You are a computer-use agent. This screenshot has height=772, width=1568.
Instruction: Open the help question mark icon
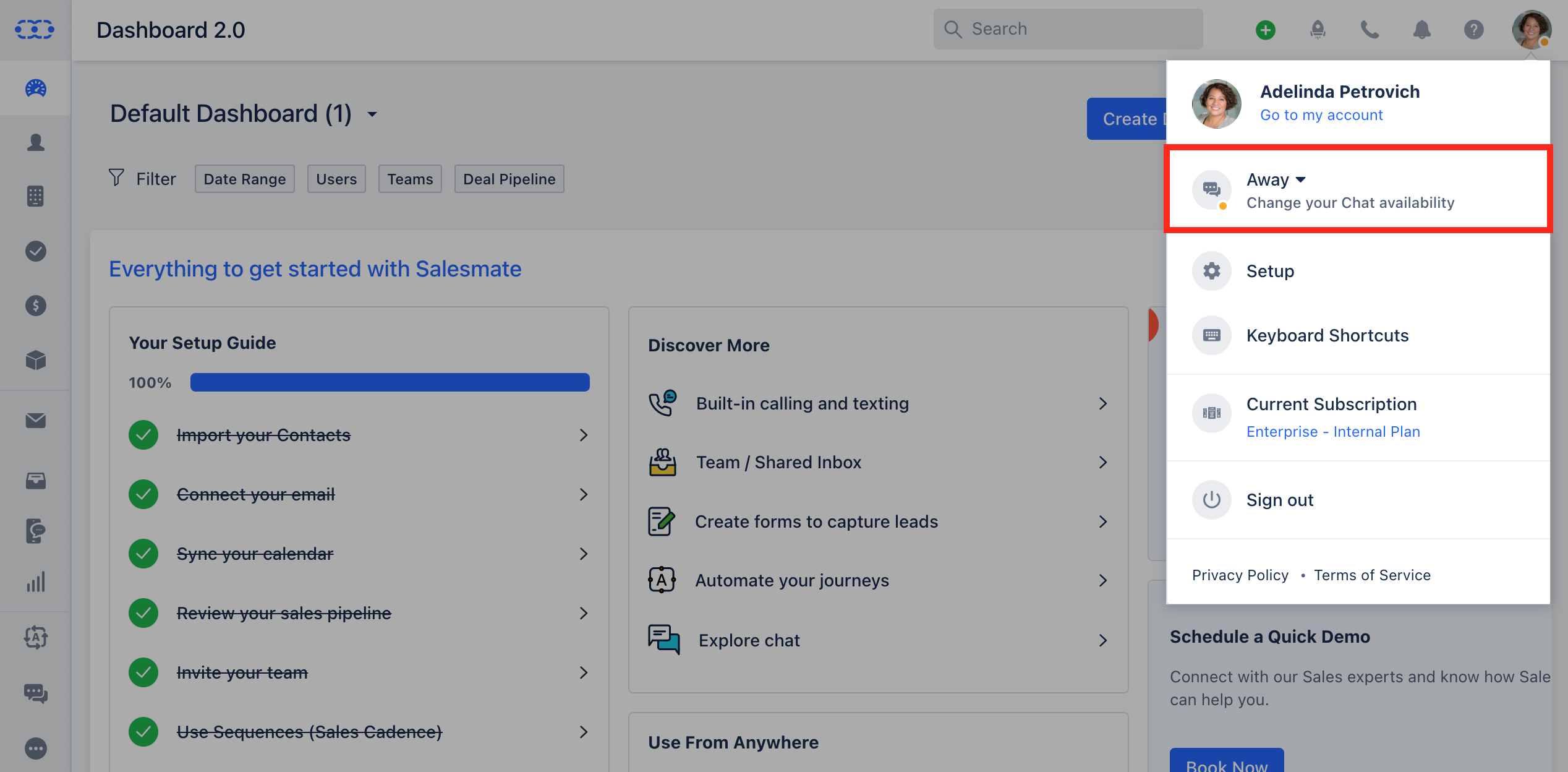(1473, 30)
